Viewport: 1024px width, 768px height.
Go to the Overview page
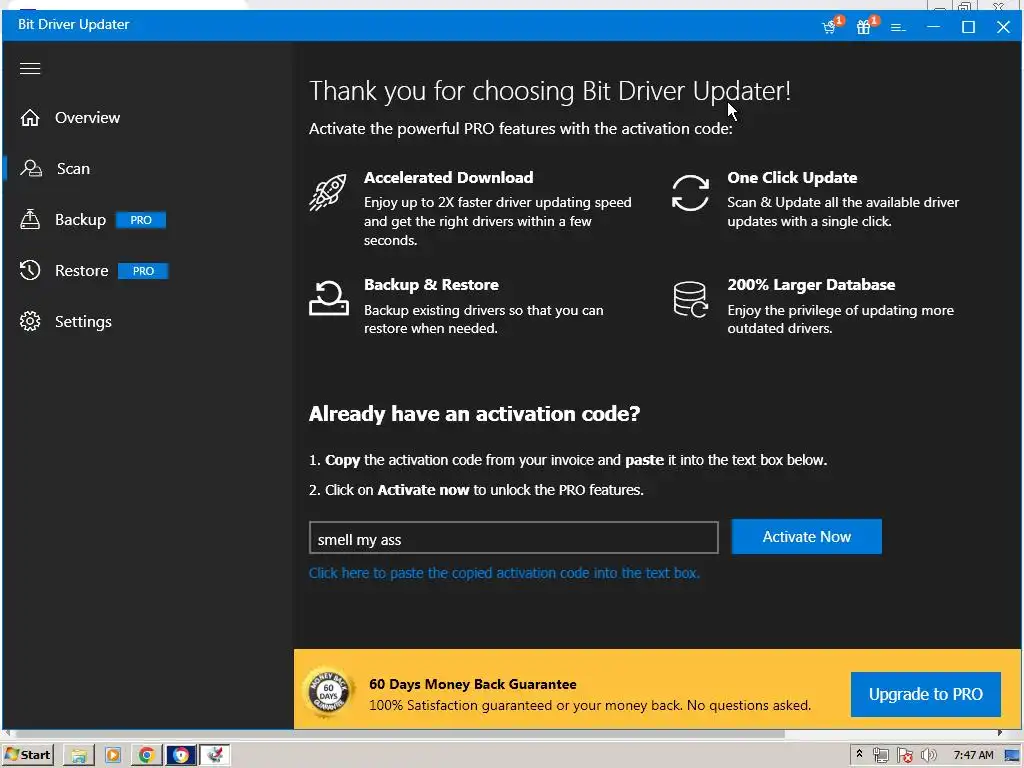(x=87, y=118)
